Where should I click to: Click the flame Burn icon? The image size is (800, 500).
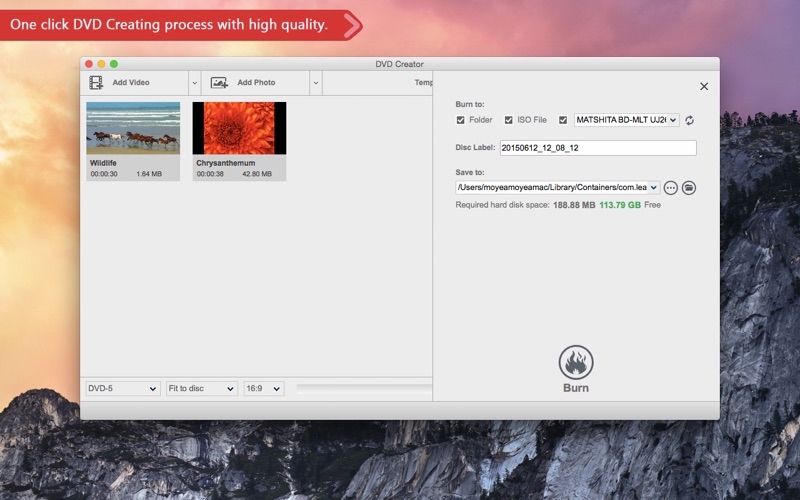[x=576, y=362]
